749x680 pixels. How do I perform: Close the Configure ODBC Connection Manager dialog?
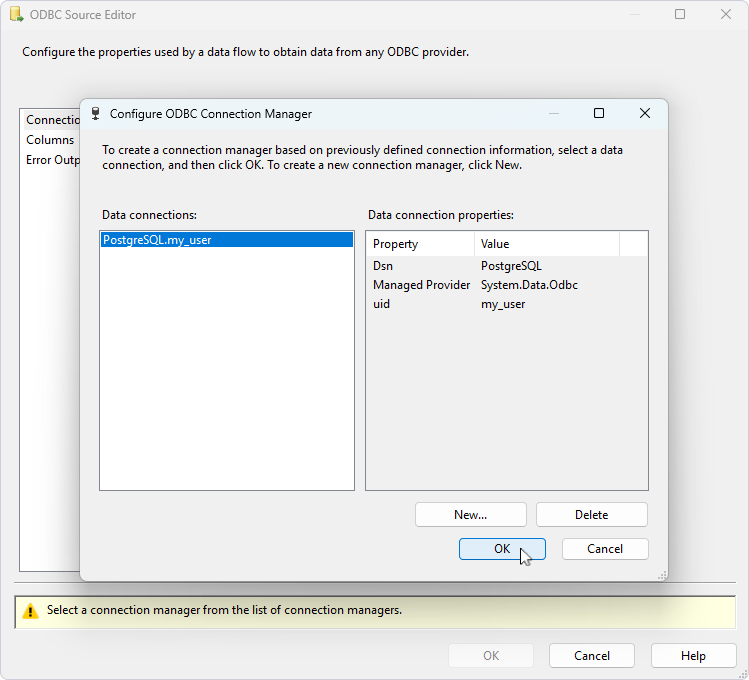[x=645, y=114]
